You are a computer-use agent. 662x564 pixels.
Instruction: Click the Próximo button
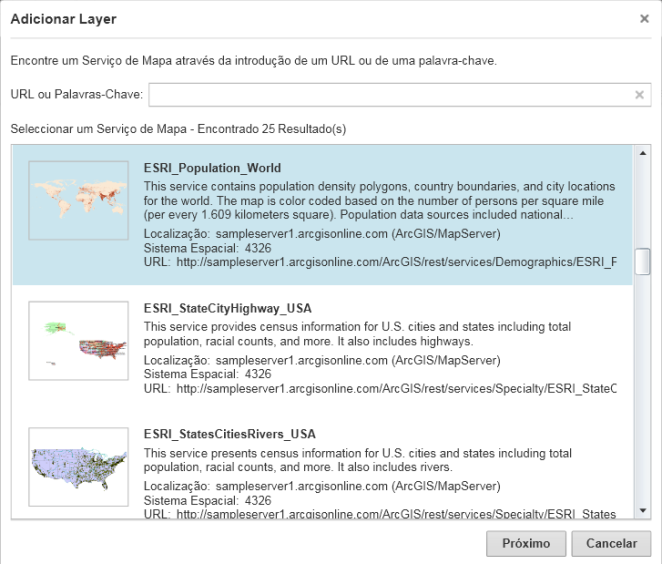526,543
